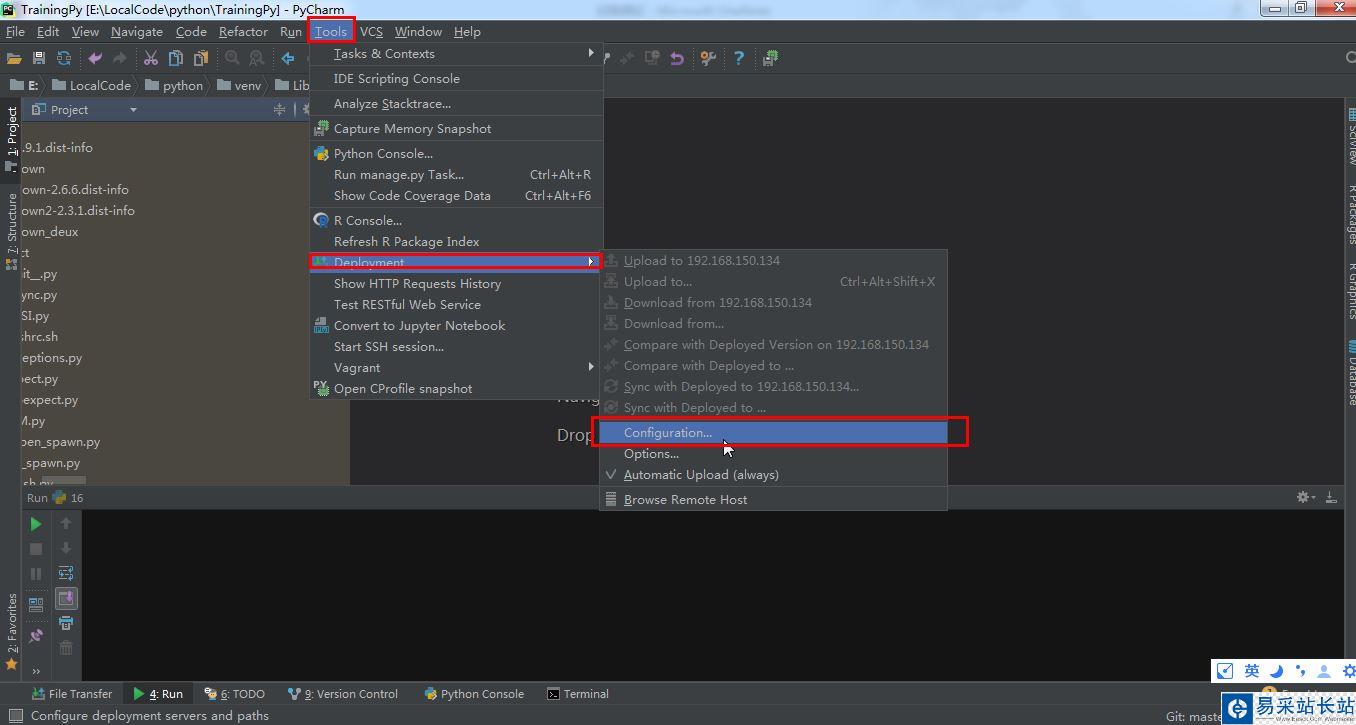The image size is (1356, 725).
Task: Open the File Transfer tool tab
Action: (x=72, y=694)
